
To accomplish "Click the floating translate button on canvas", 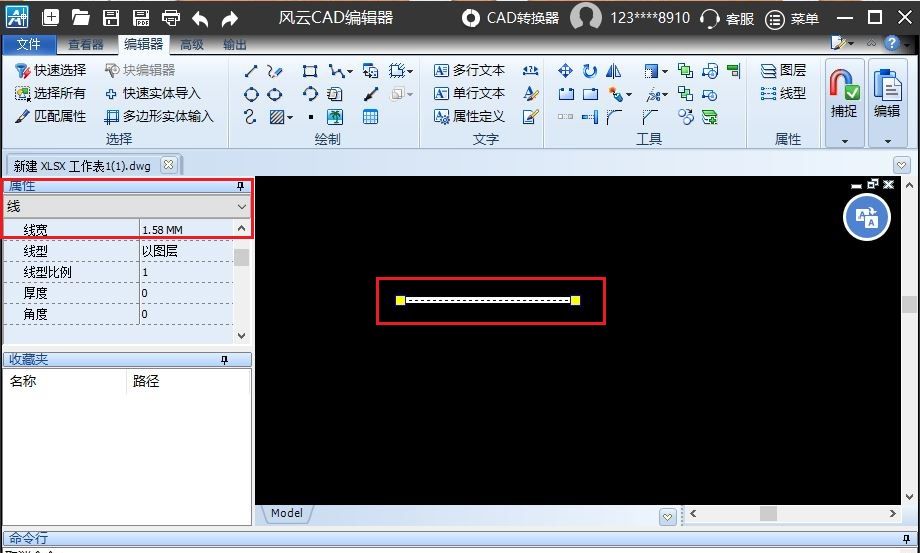I will click(867, 217).
